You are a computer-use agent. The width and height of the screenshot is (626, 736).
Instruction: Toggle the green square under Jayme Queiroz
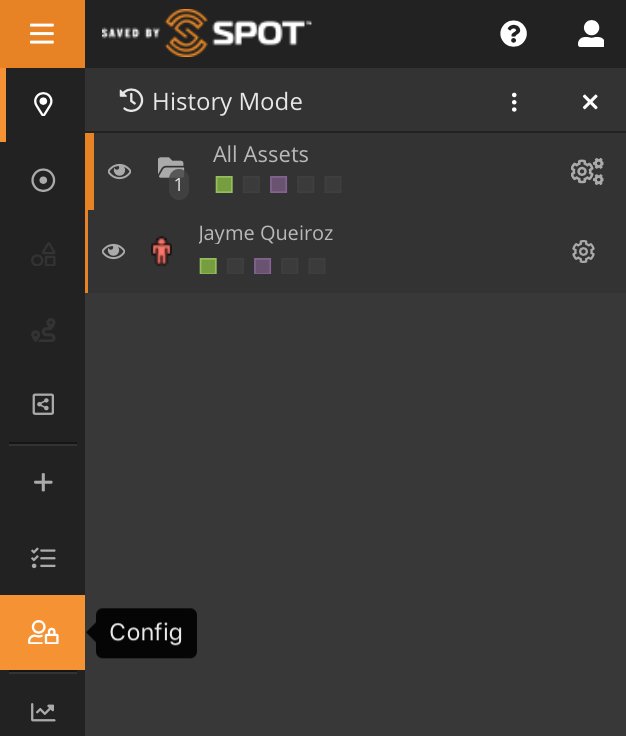(208, 266)
